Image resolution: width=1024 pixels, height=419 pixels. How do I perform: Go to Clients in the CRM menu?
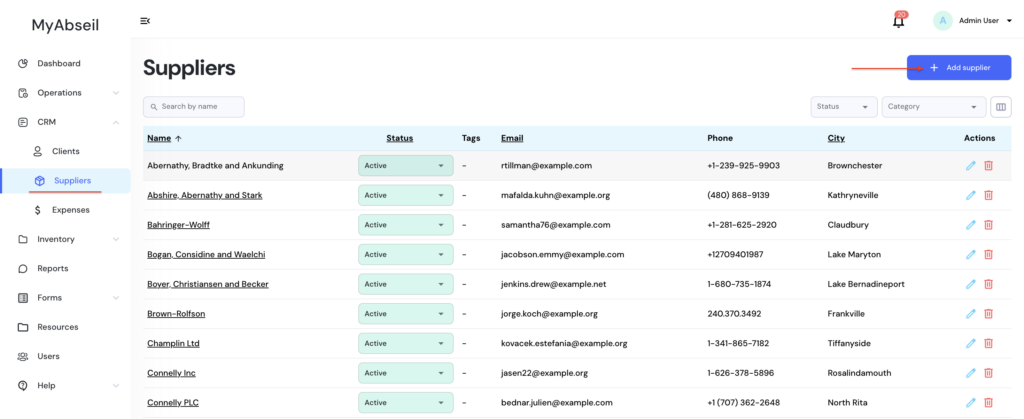coord(66,151)
